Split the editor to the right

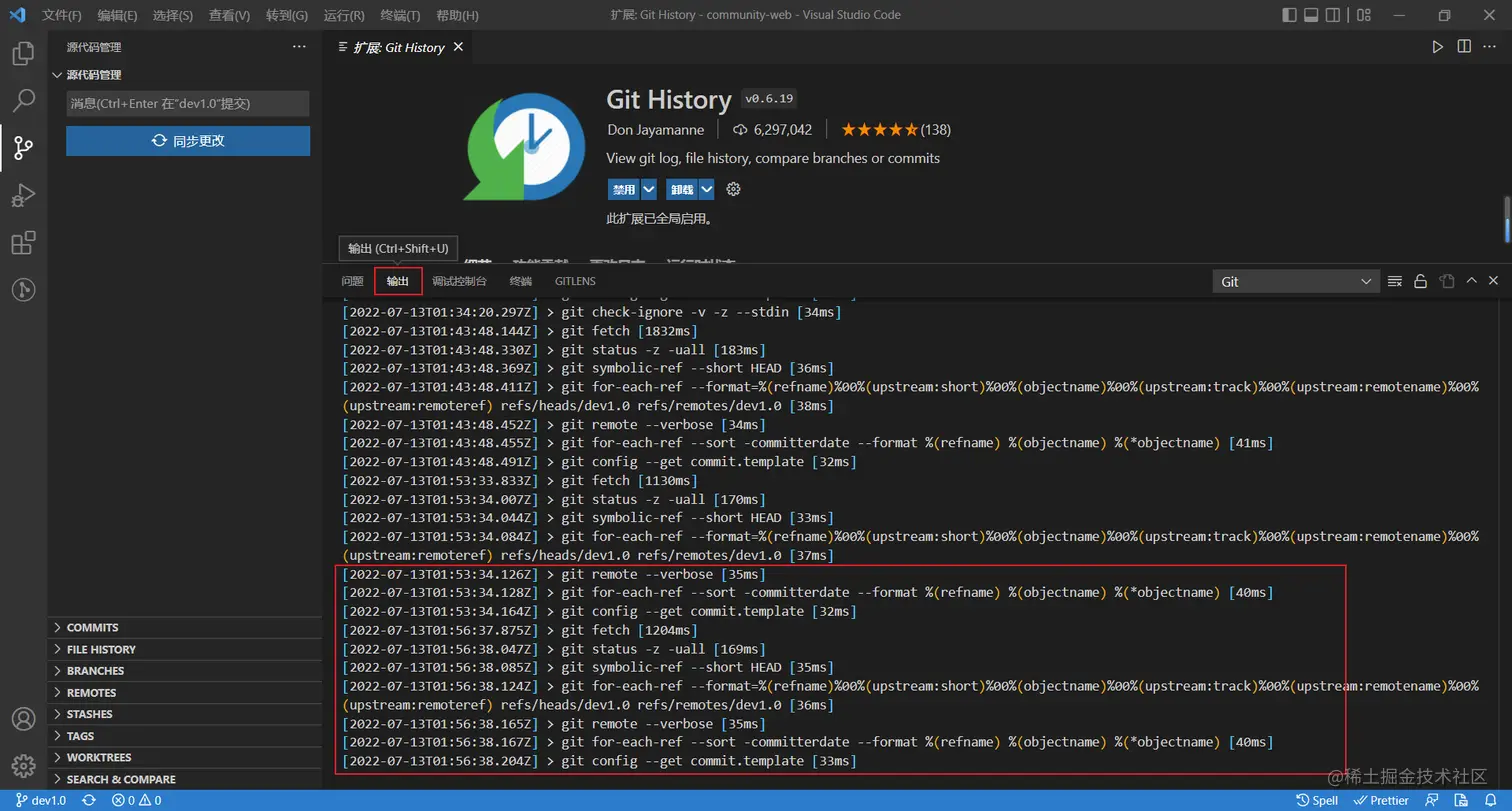point(1464,47)
